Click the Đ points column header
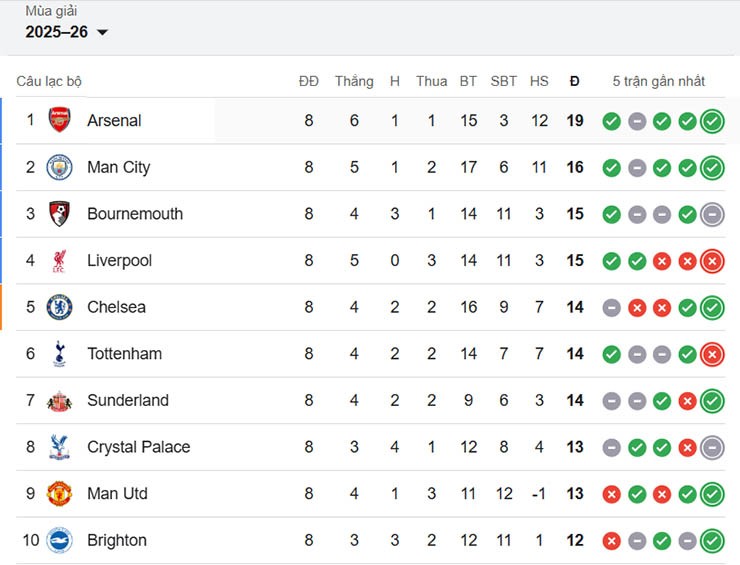The image size is (740, 565). (574, 81)
